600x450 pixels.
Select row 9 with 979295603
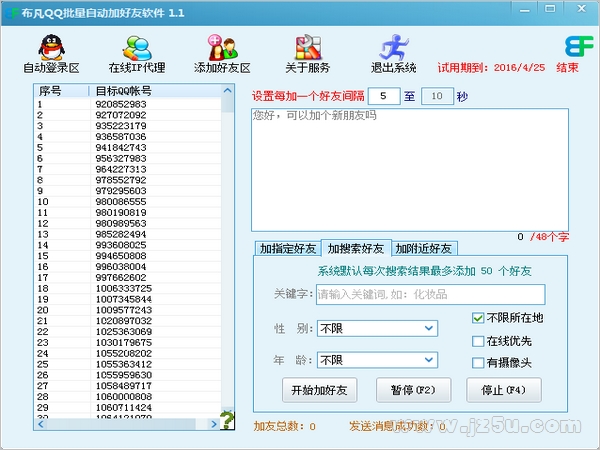128,191
